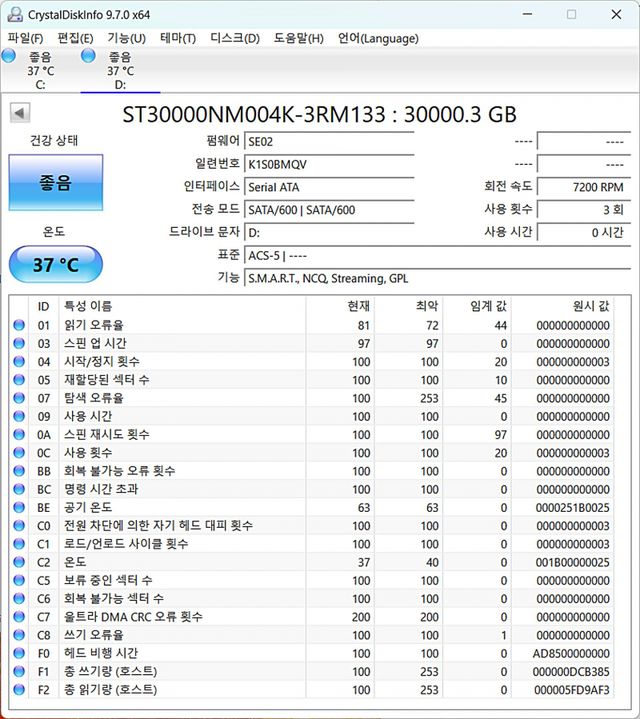The width and height of the screenshot is (640, 719).
Task: Click the C: drive status orb
Action: point(9,56)
